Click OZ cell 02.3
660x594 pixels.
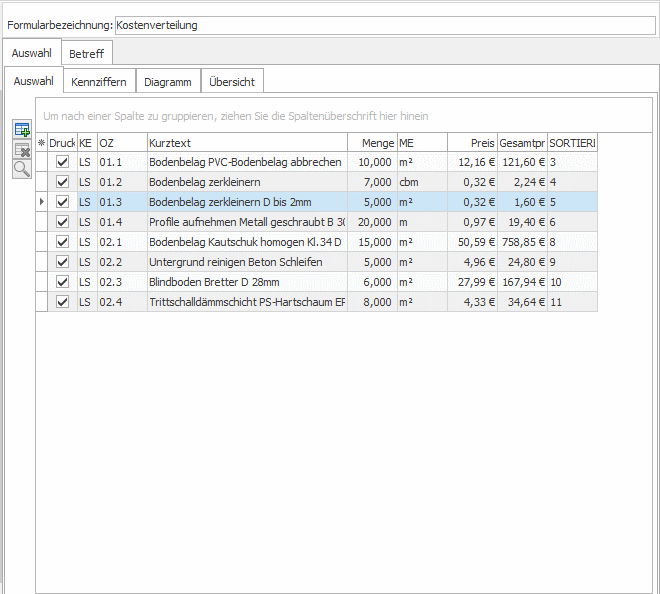(122, 282)
